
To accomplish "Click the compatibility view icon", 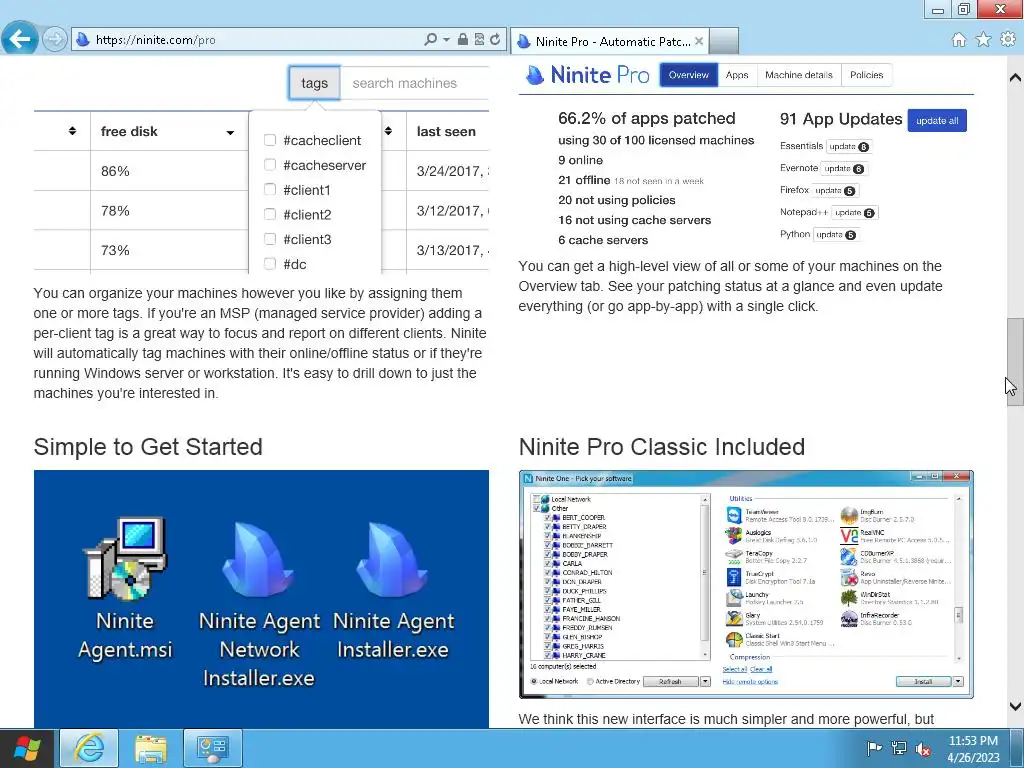I will (479, 40).
